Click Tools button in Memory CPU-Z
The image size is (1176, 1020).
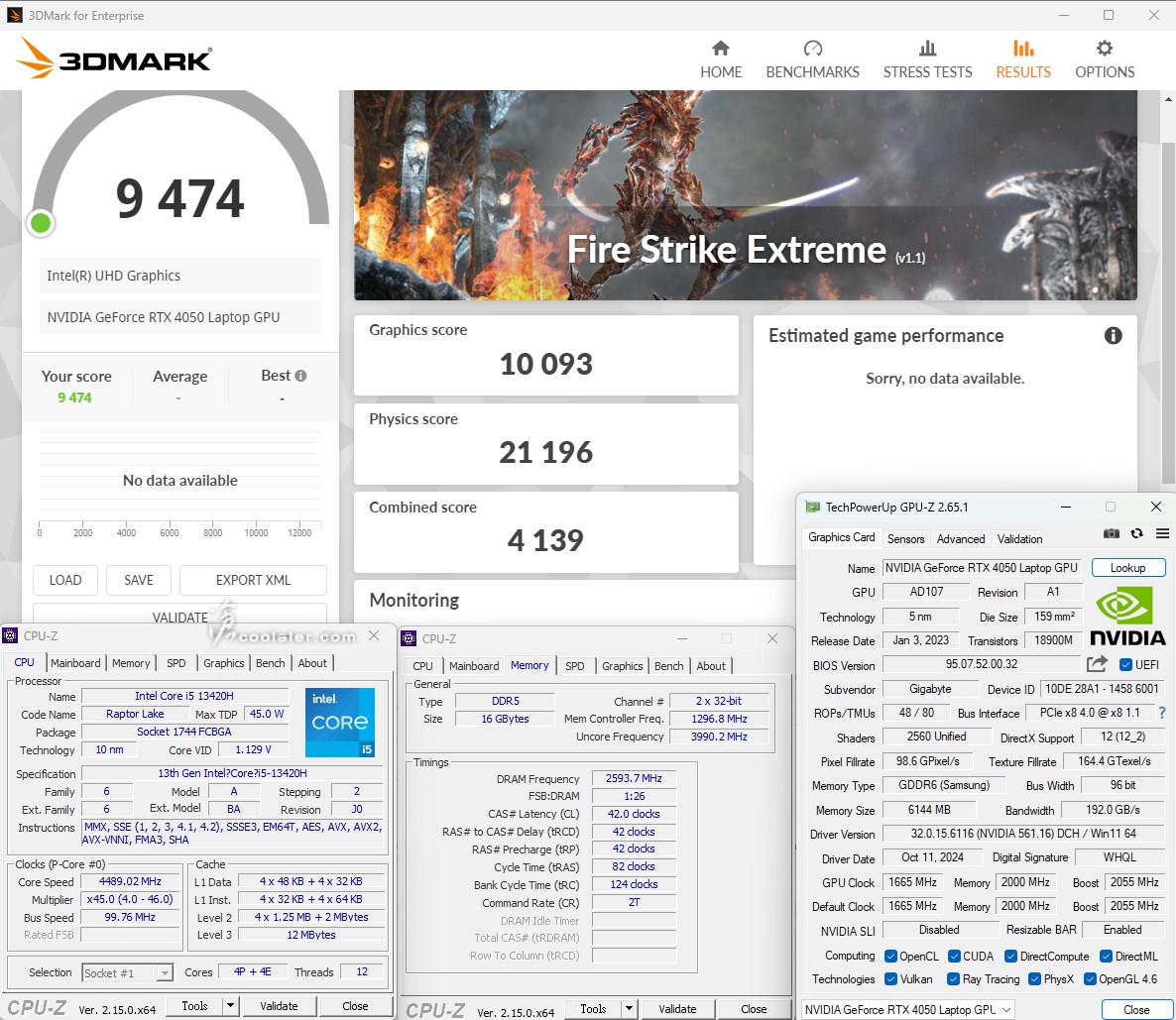tap(593, 1009)
